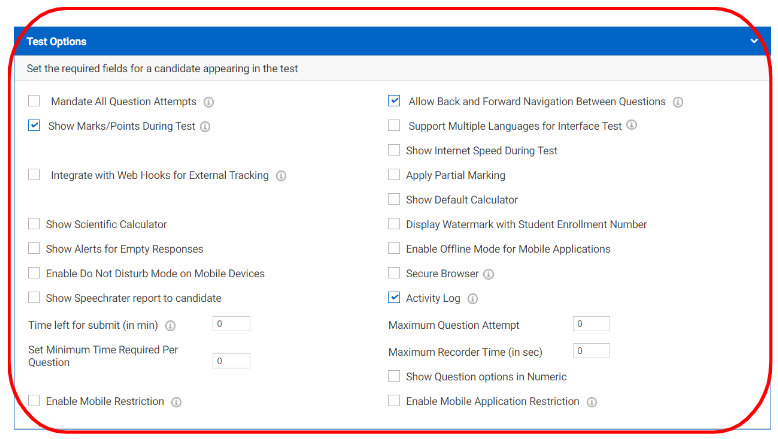The height and width of the screenshot is (439, 778).
Task: Click info icon for Enable Mobile Application Restriction
Action: tap(591, 402)
